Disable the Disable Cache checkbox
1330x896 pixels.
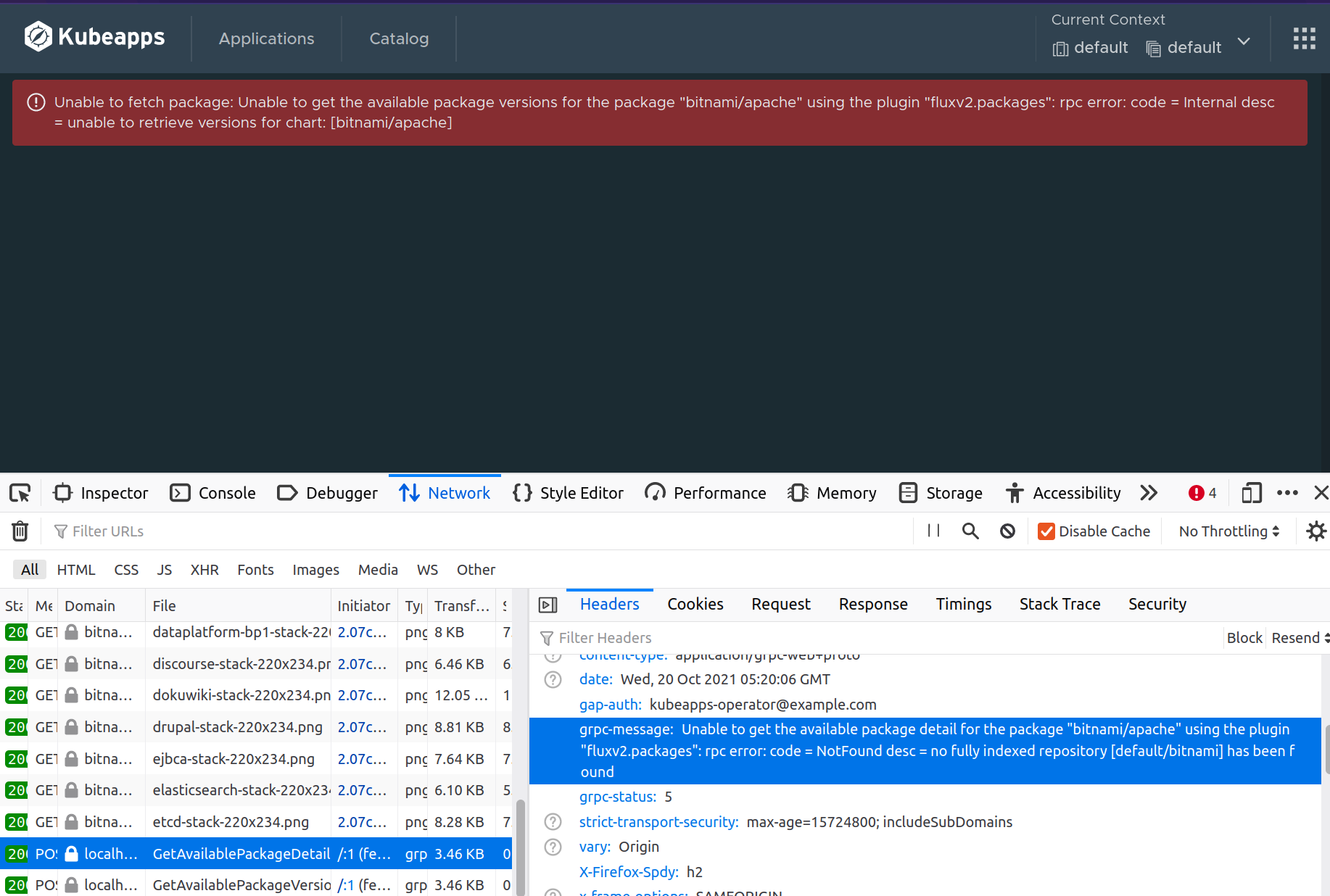(x=1046, y=531)
